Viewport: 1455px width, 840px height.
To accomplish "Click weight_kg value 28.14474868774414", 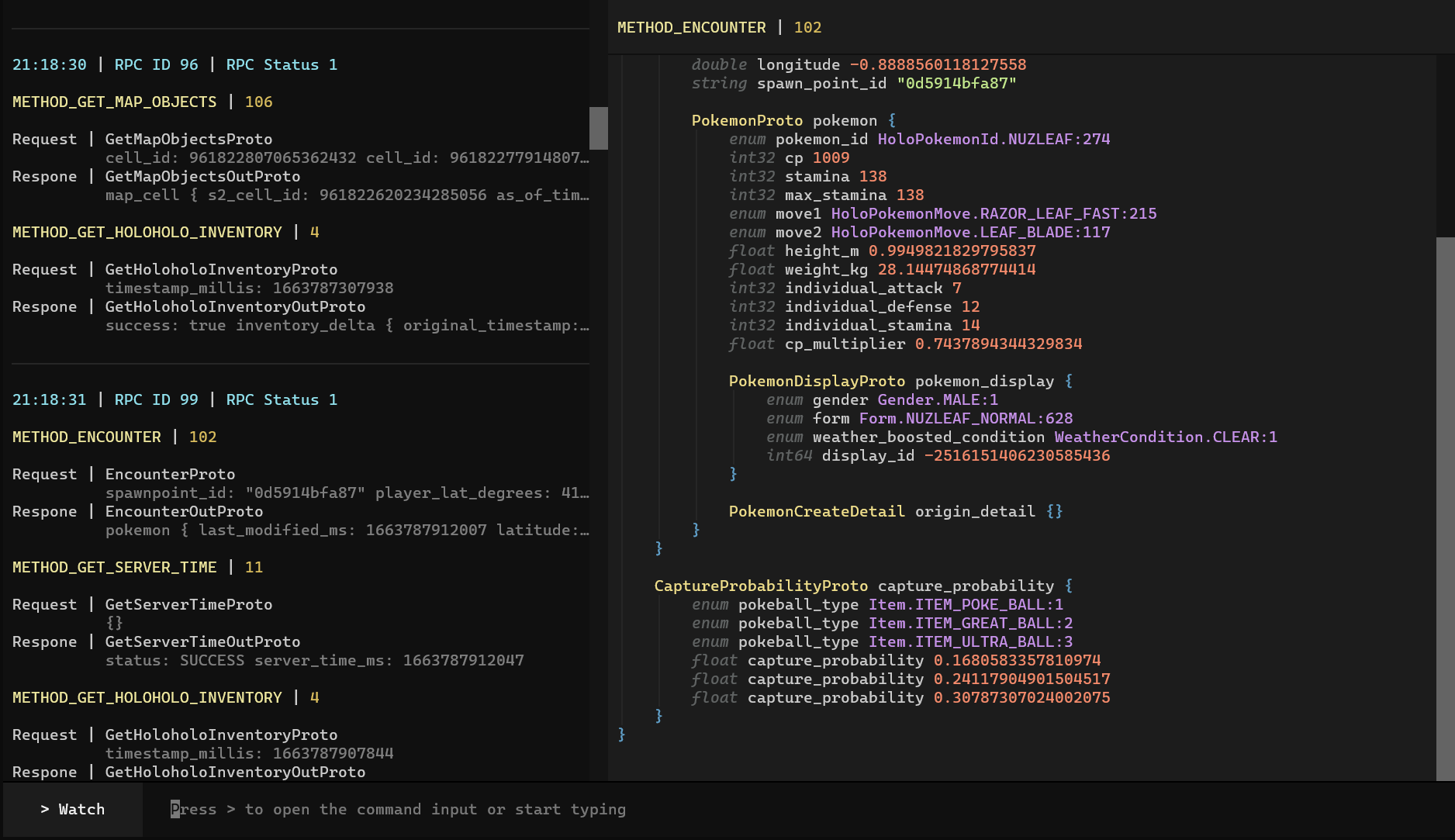I will [957, 269].
